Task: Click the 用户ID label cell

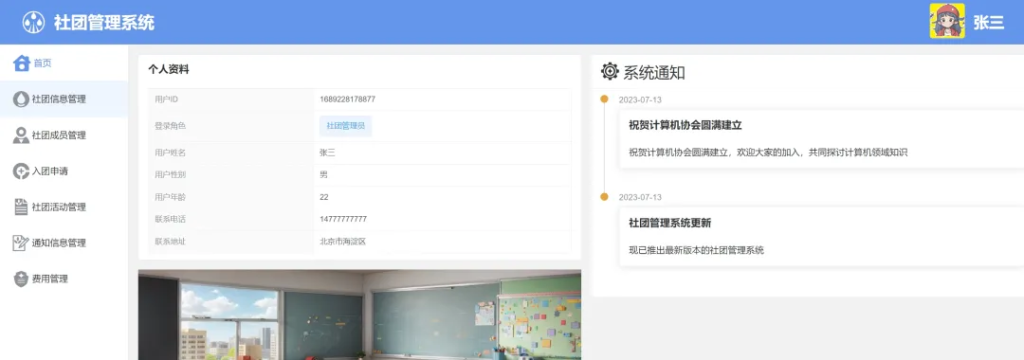Action: (231, 99)
